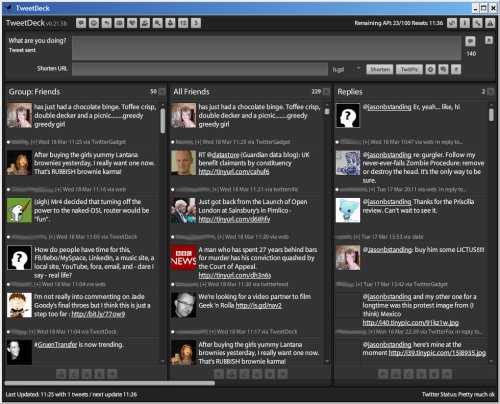This screenshot has width=500, height=404.
Task: Click avatar beside the Guardian data blog retweet
Action: [183, 163]
